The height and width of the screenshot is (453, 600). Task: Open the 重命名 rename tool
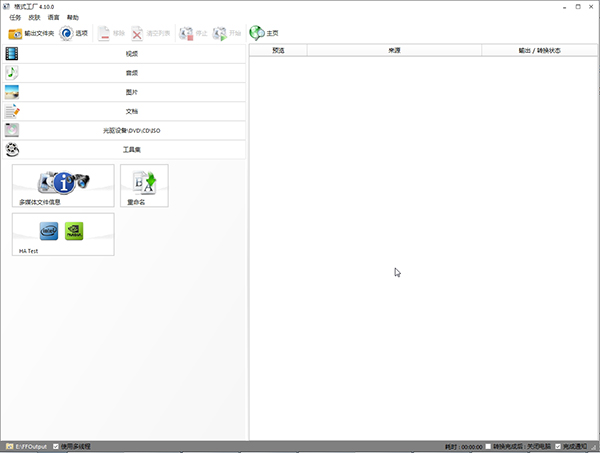[x=144, y=186]
